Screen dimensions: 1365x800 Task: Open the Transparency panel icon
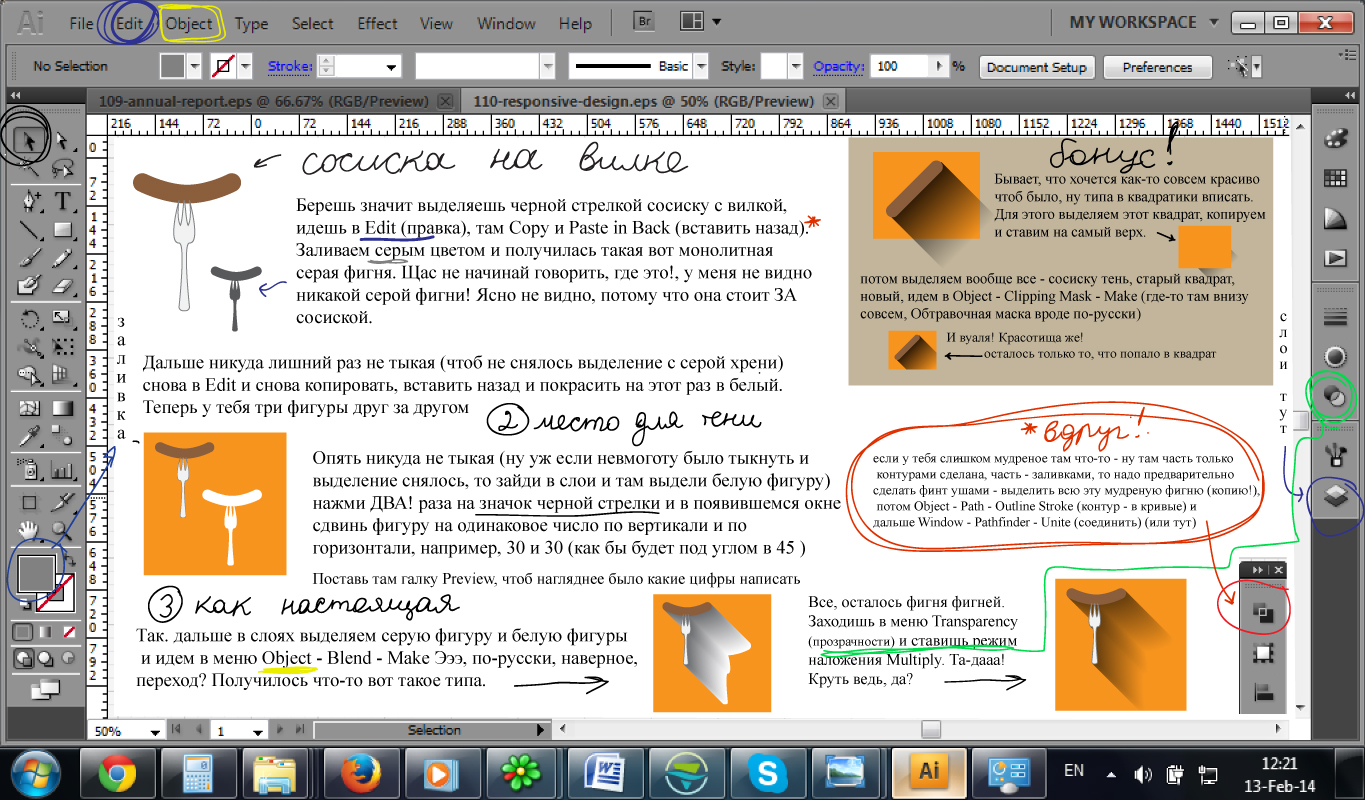point(1334,396)
